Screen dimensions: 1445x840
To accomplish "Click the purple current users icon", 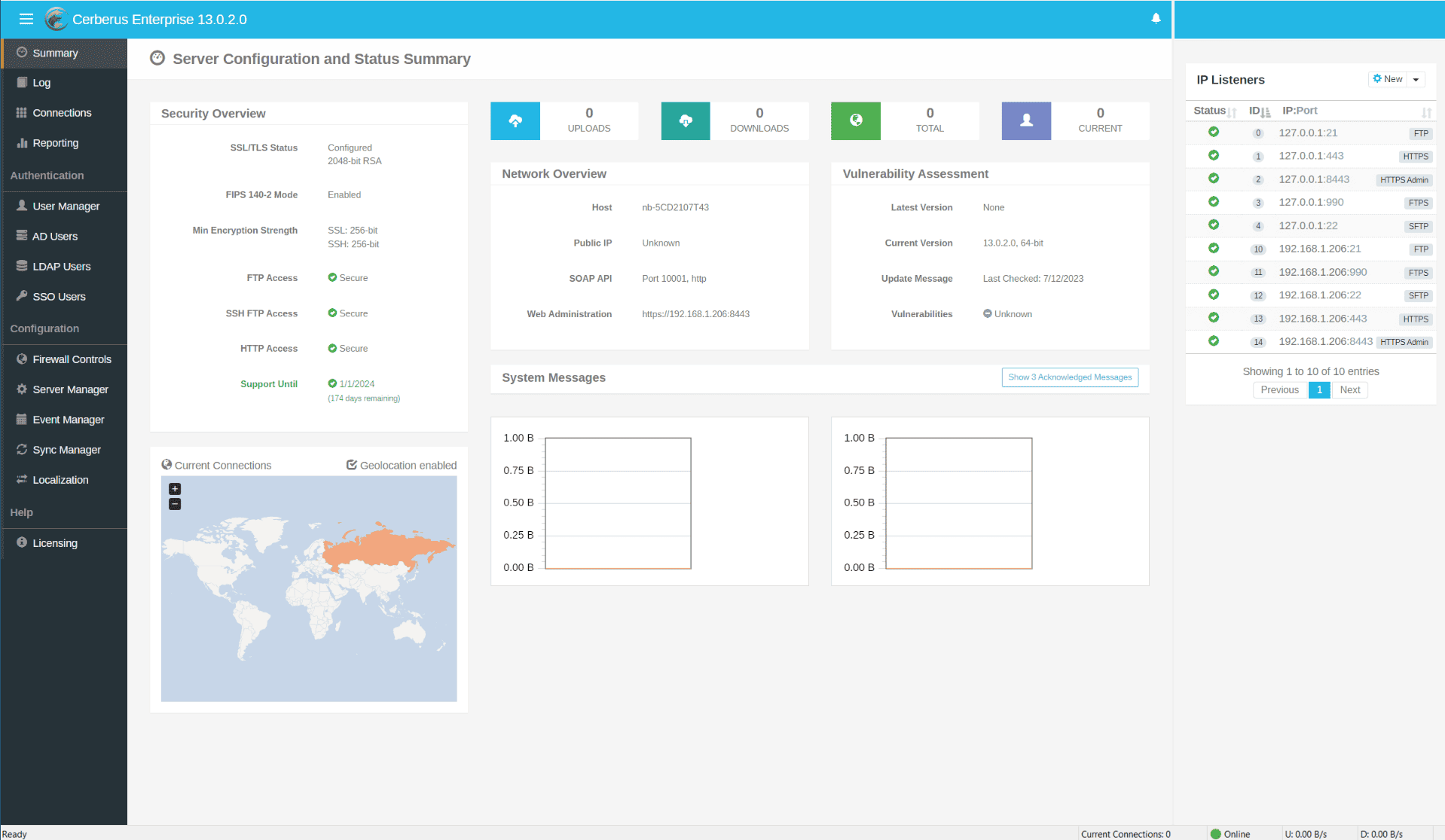I will pos(1026,121).
